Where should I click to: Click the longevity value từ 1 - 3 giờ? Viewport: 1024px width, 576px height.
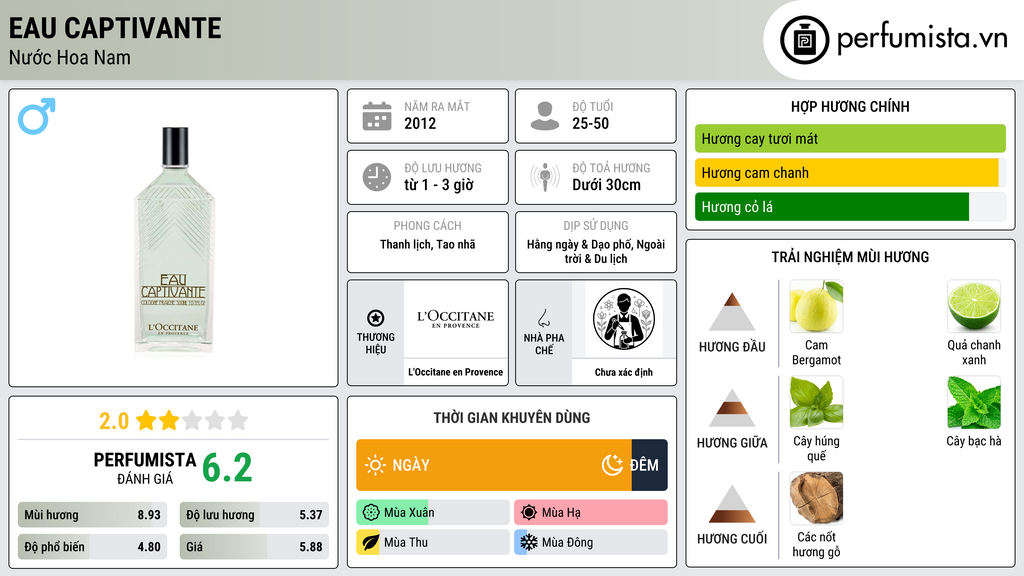pyautogui.click(x=439, y=185)
